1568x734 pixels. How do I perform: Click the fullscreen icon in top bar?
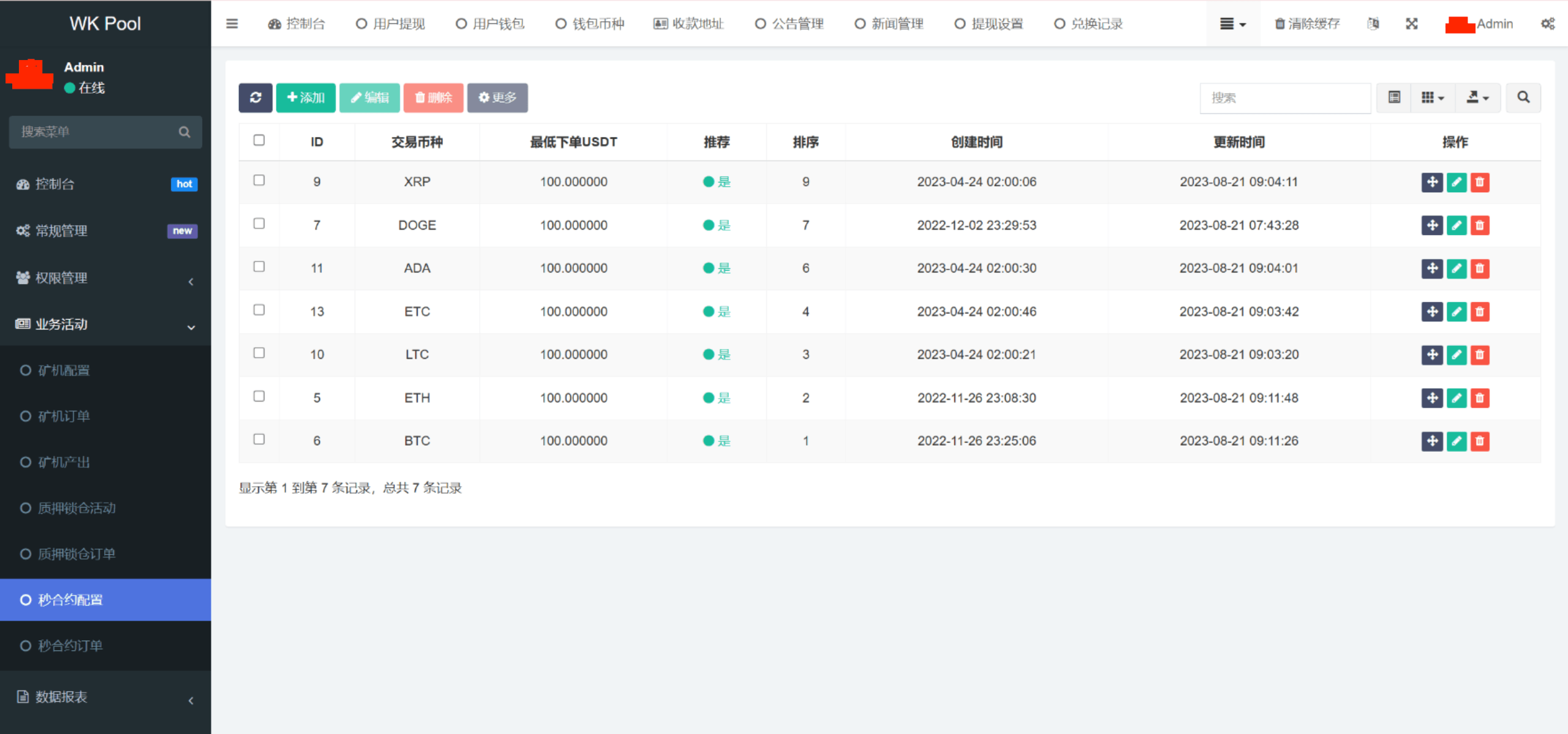[x=1412, y=24]
